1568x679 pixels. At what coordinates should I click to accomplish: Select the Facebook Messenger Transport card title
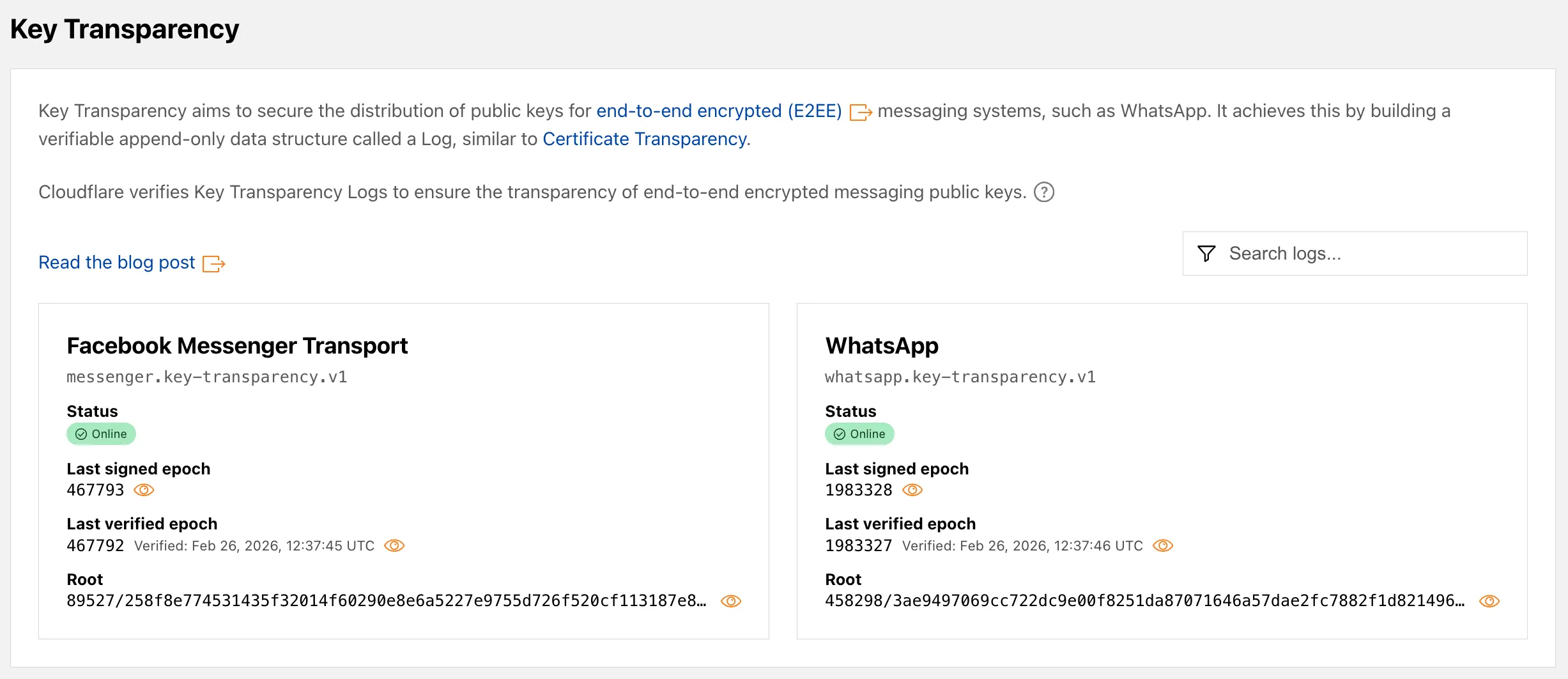point(237,345)
